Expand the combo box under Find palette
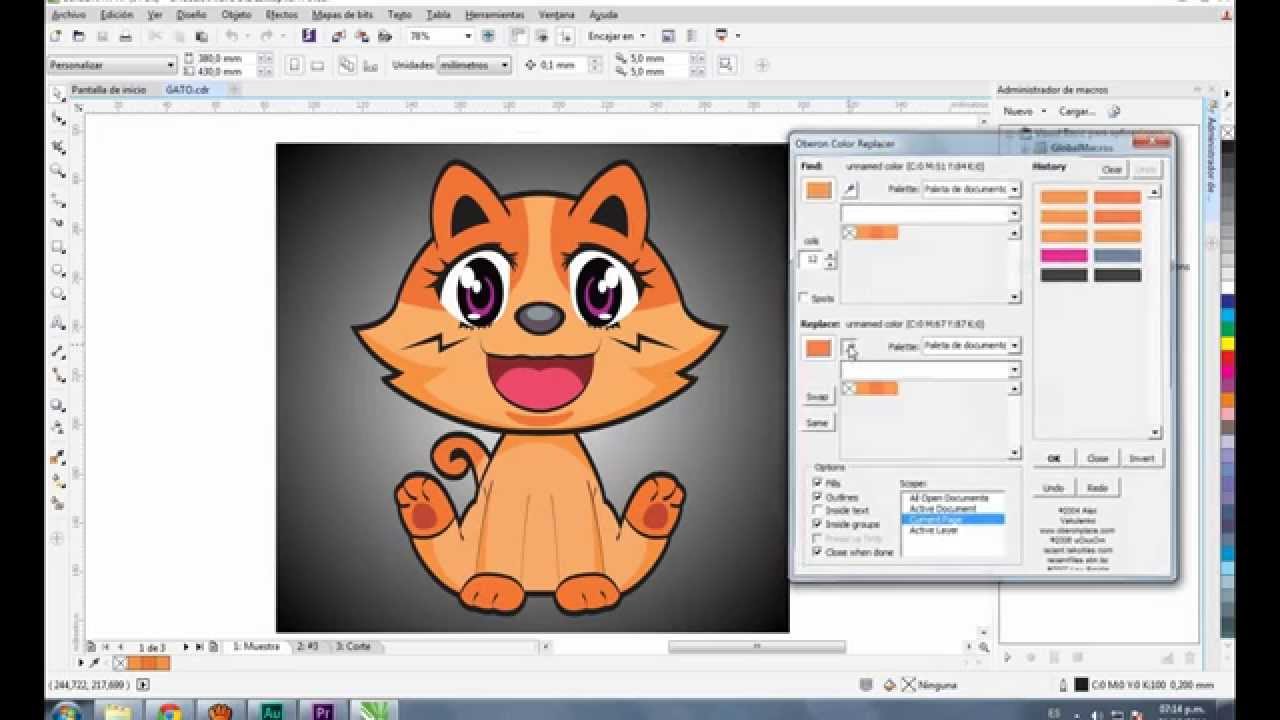This screenshot has width=1280, height=720. [1014, 213]
